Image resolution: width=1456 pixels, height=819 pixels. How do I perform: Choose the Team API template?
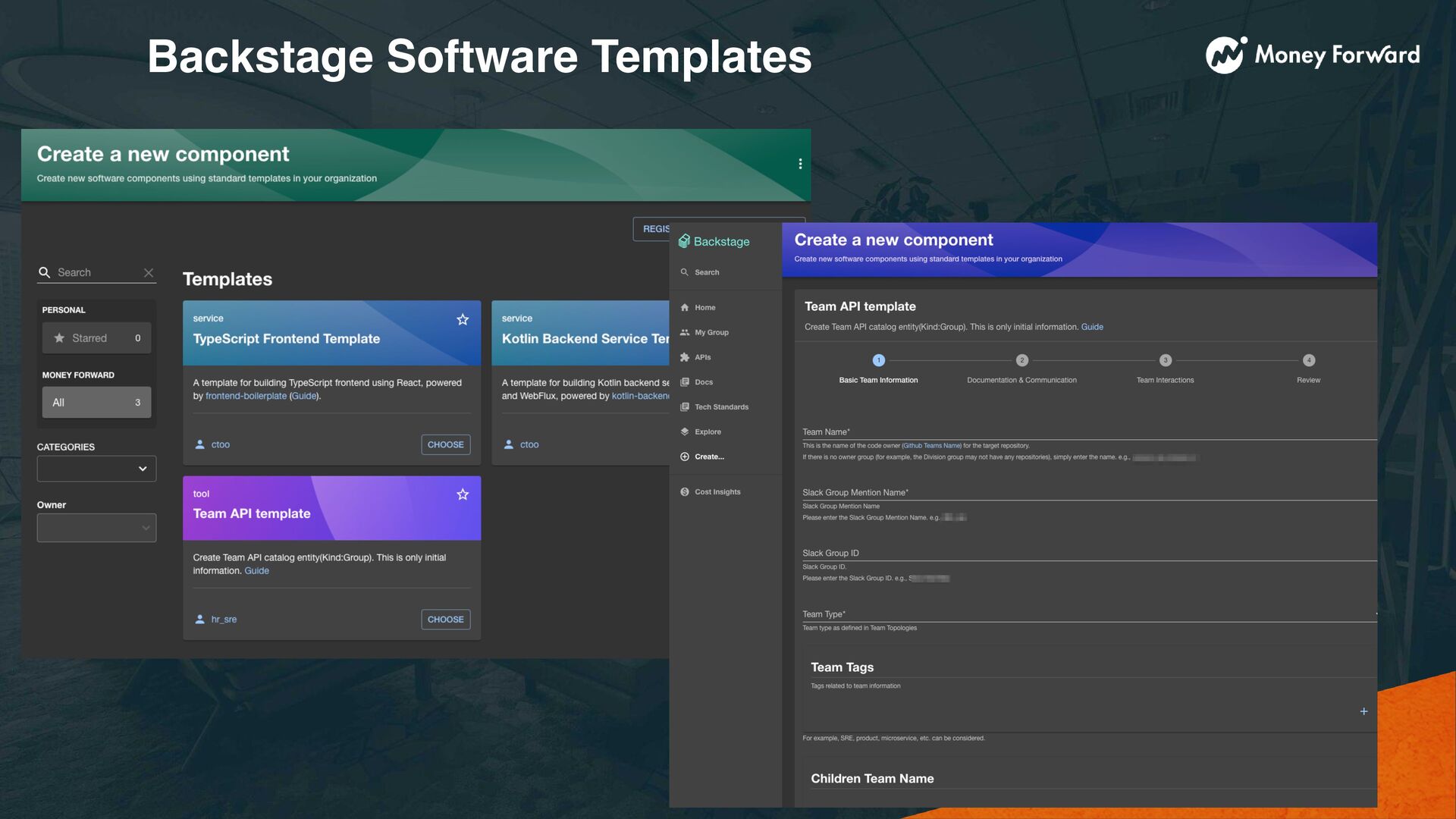coord(446,620)
